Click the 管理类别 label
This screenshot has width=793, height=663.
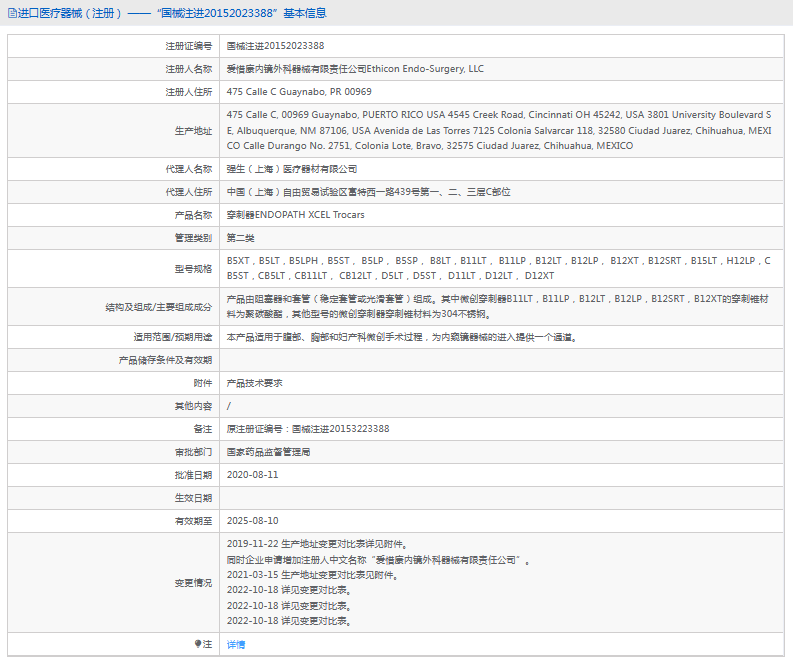point(193,238)
